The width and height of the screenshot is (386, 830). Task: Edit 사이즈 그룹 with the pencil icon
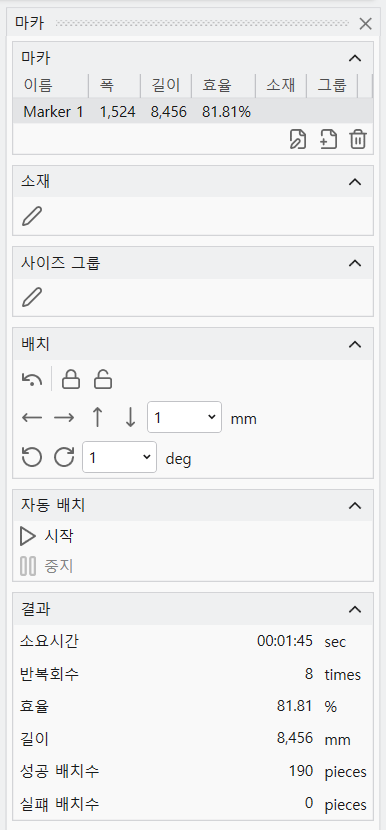click(31, 297)
